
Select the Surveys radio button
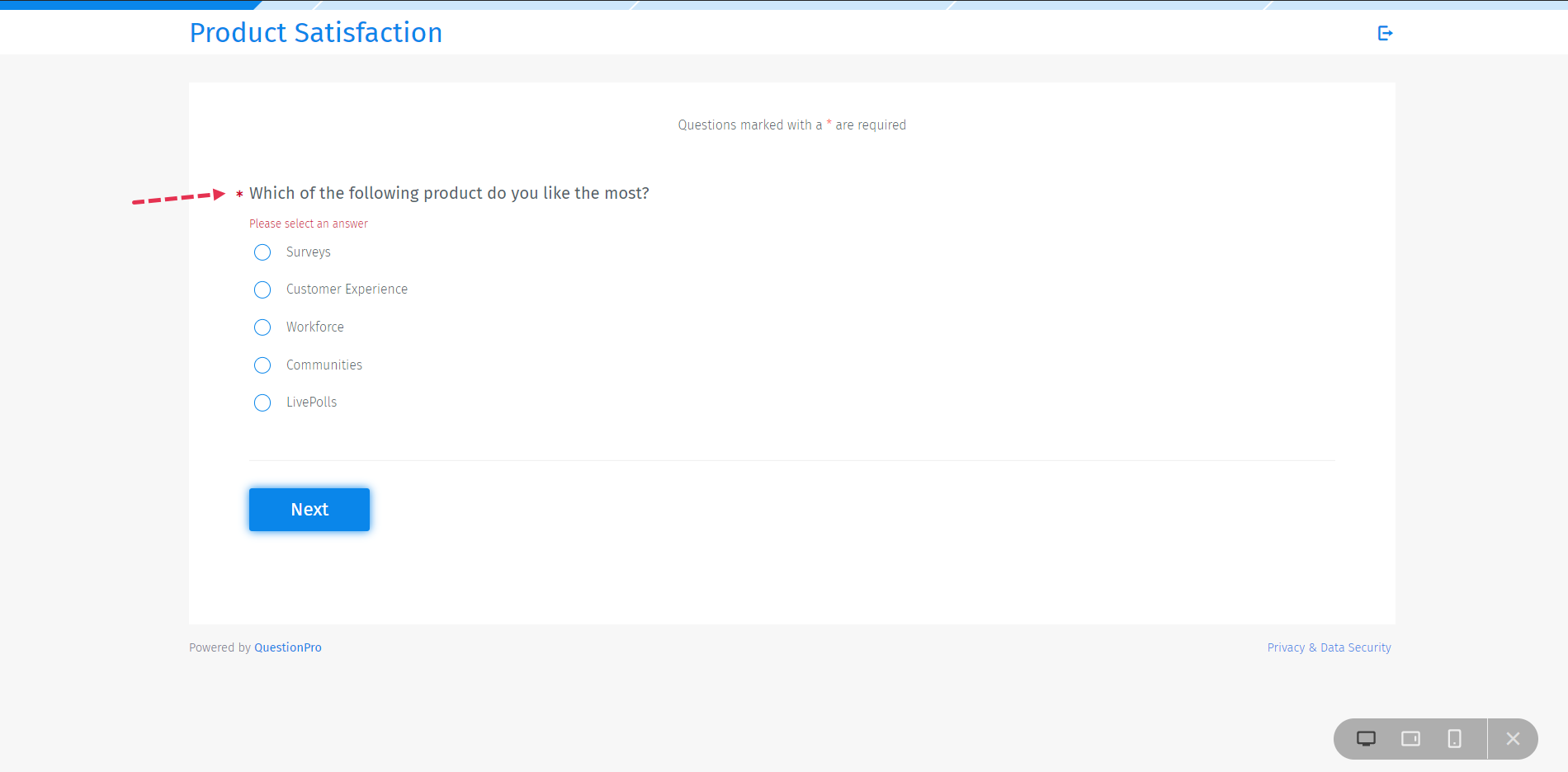[262, 252]
